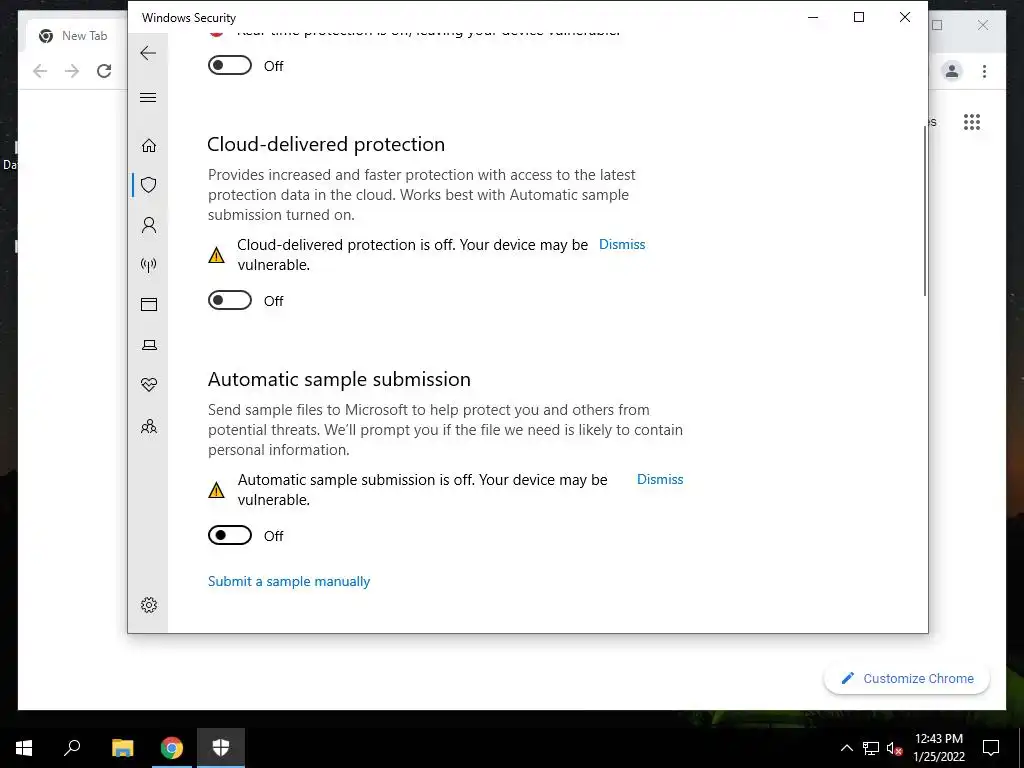1024x768 pixels.
Task: Open the Windows Start menu
Action: pos(24,748)
